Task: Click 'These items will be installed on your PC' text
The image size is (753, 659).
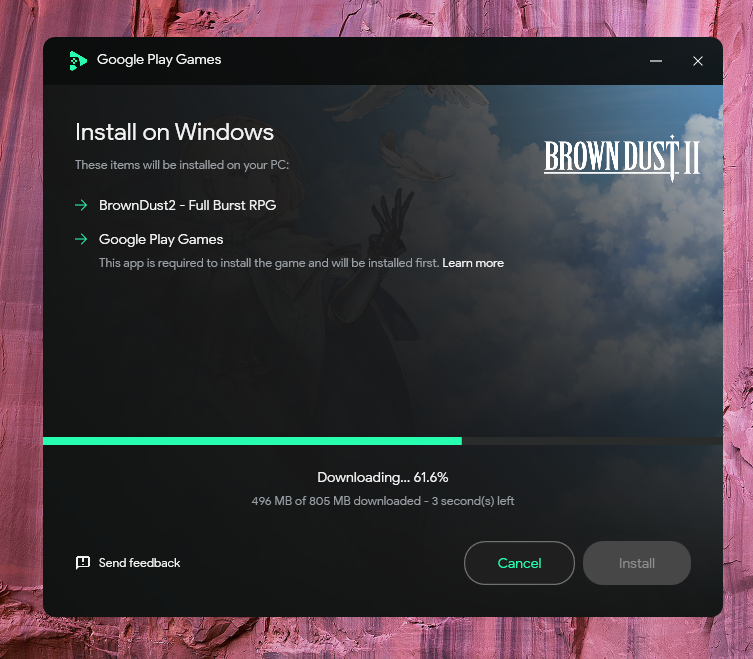Action: point(182,165)
